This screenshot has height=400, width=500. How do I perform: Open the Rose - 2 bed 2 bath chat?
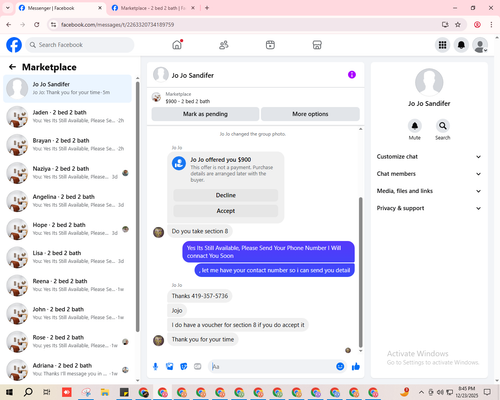pos(67,342)
